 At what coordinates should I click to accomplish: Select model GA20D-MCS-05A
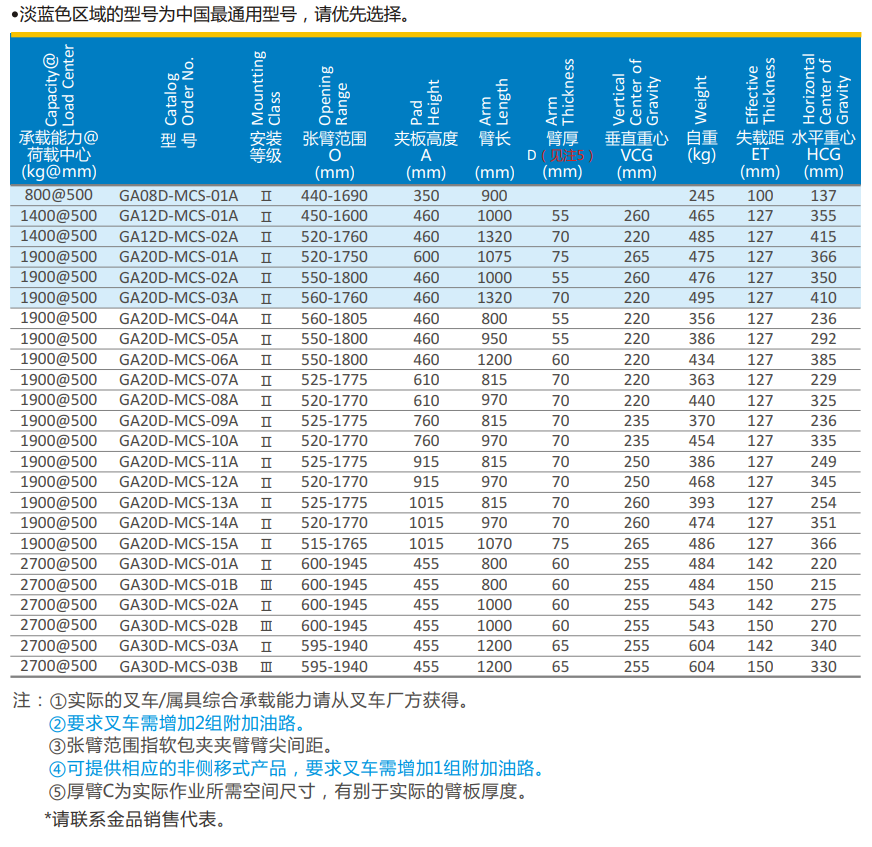179,339
